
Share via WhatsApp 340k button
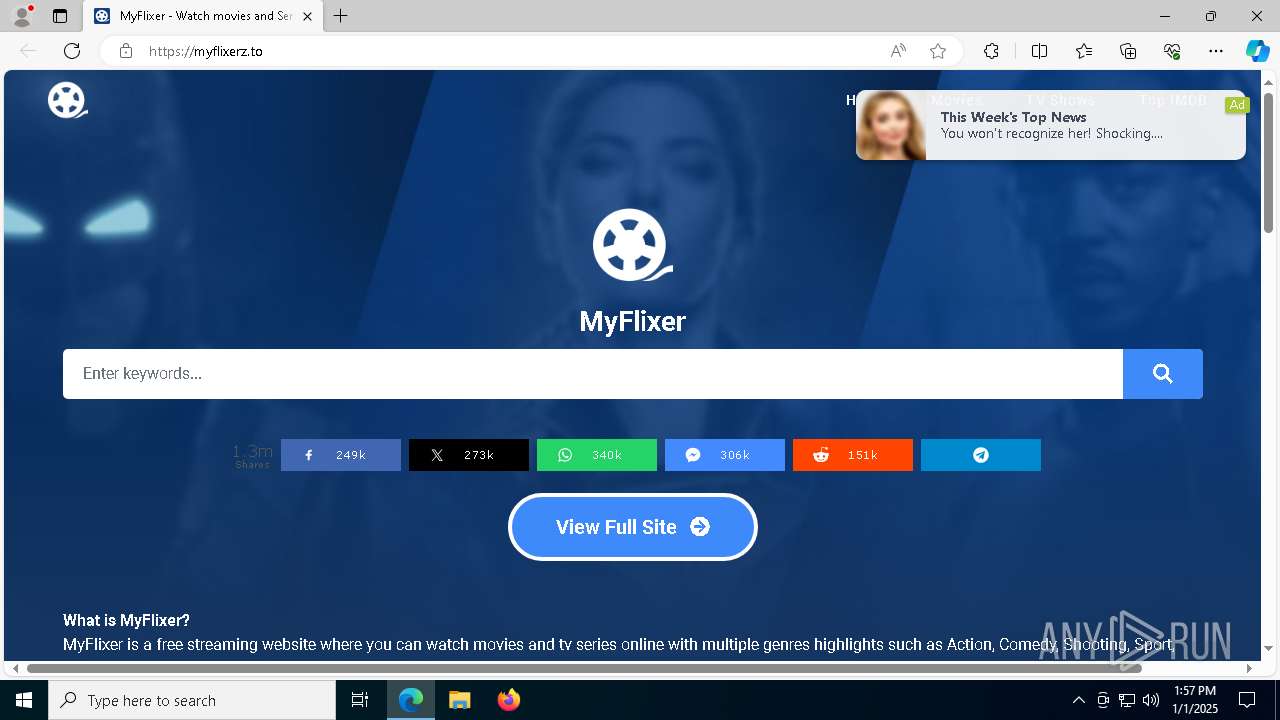tap(597, 455)
